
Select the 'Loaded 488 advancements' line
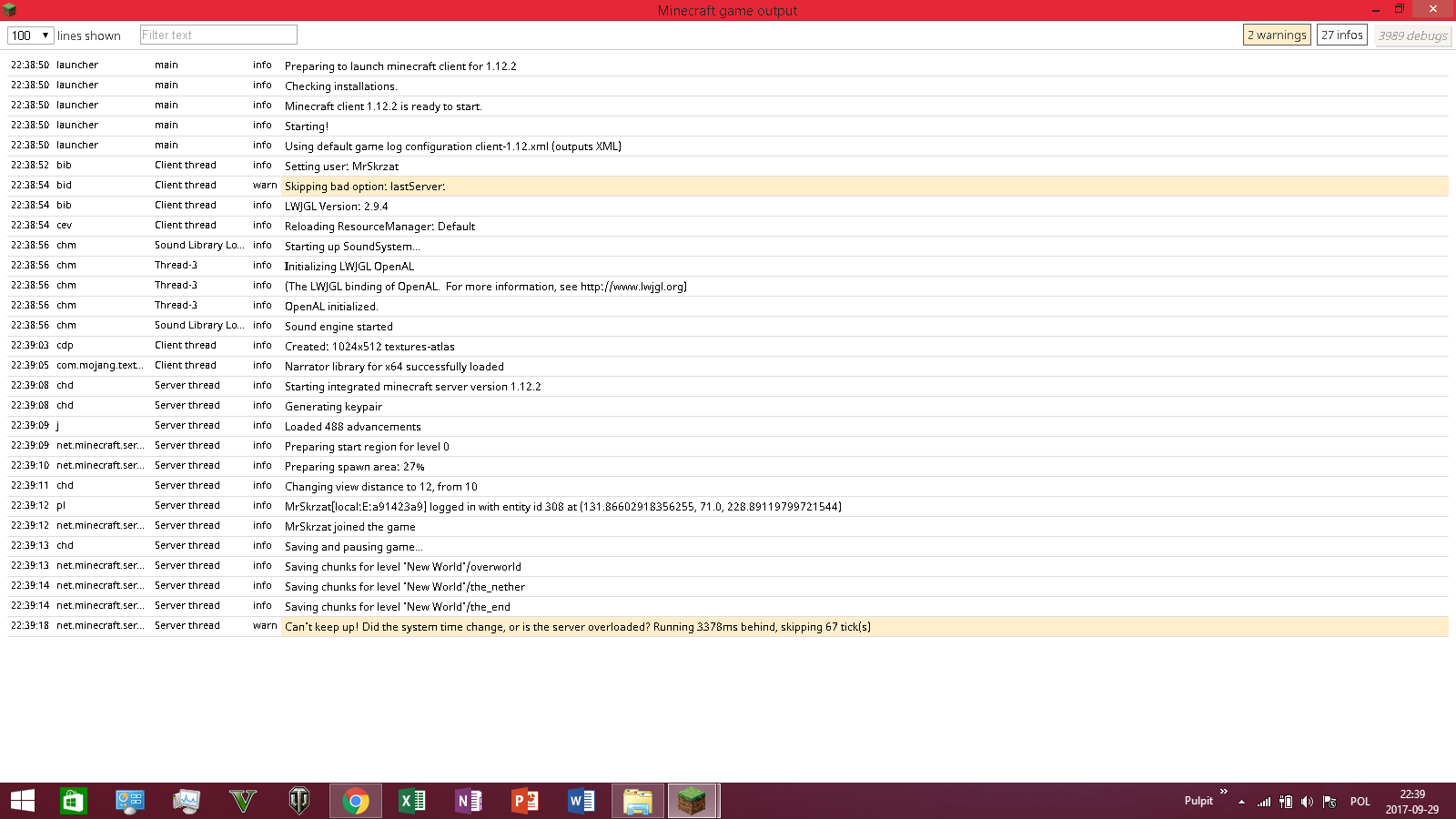[x=353, y=427]
